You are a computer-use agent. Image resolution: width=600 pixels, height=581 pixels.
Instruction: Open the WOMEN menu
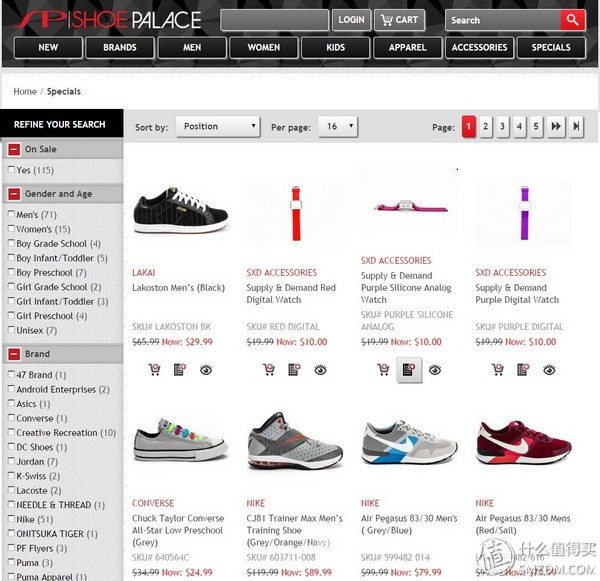pyautogui.click(x=264, y=47)
